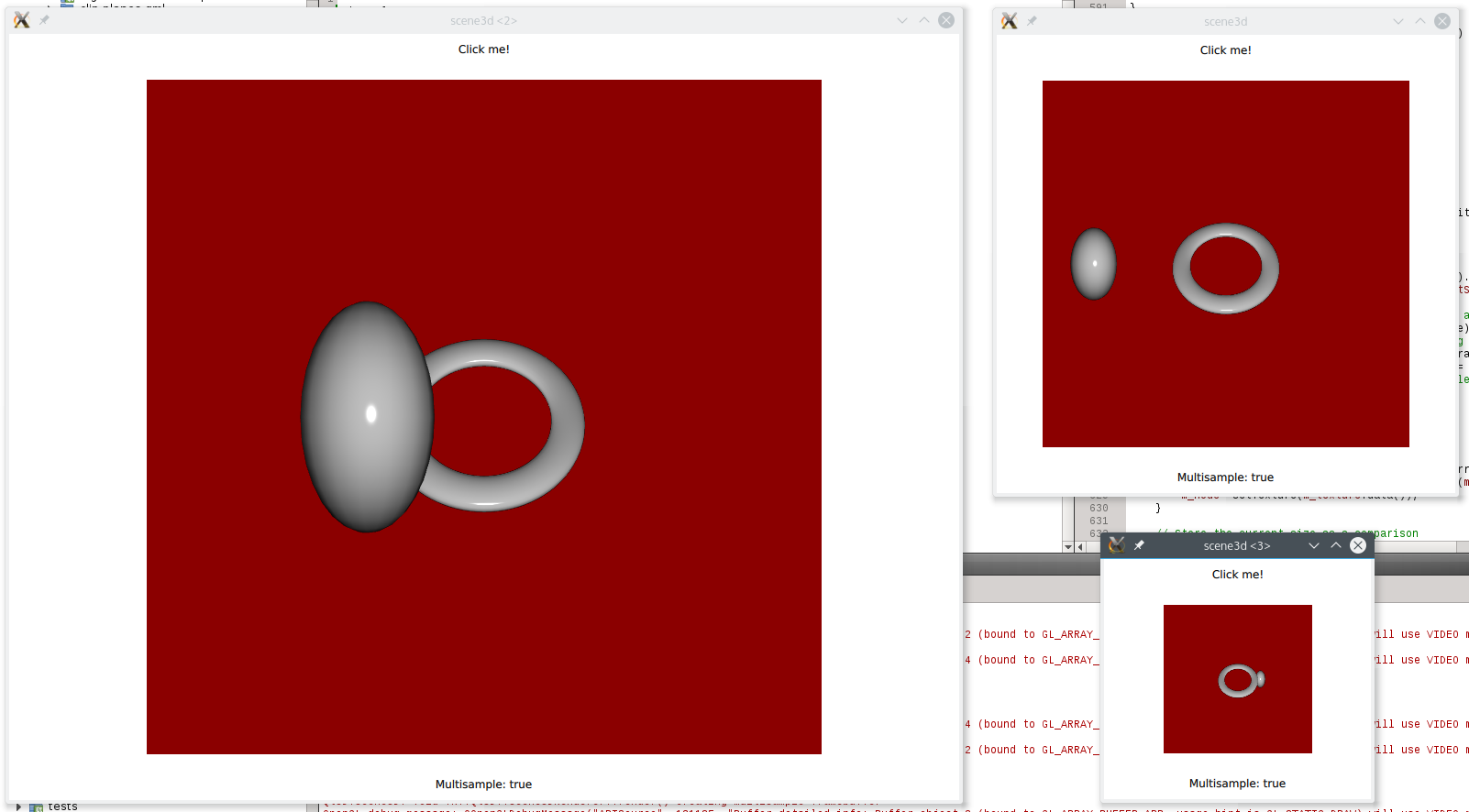Close the scene3d window
1469x812 pixels.
[1442, 21]
